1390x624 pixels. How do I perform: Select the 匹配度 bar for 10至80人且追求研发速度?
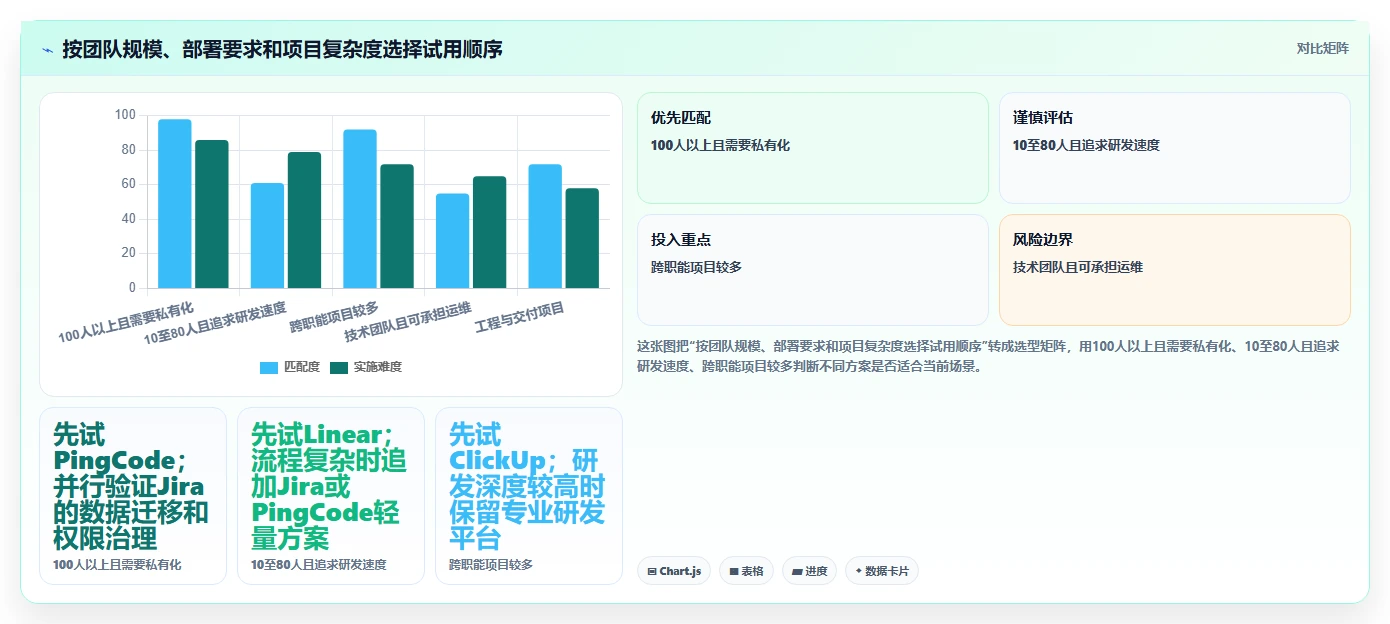click(267, 236)
